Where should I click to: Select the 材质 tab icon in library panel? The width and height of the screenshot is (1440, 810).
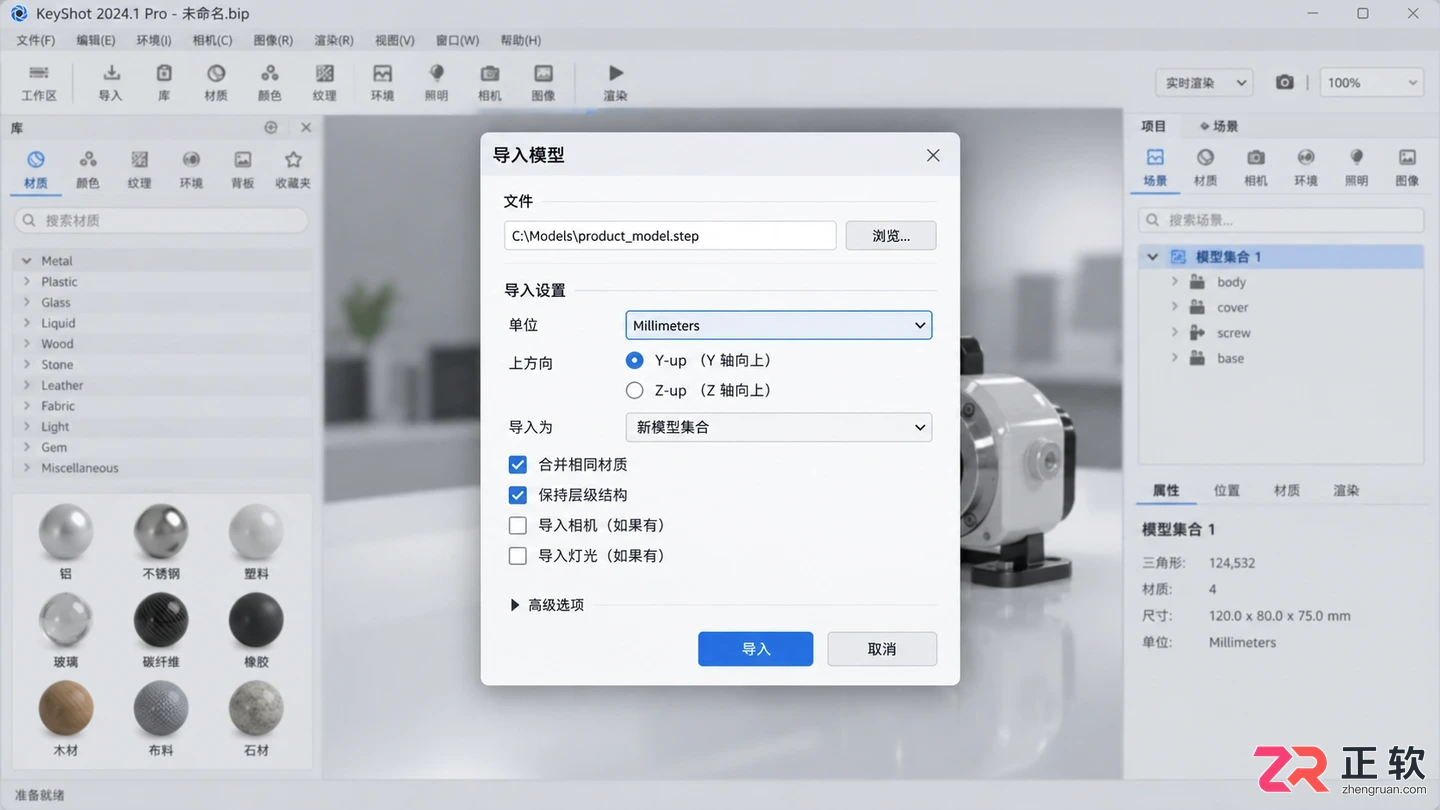36,160
